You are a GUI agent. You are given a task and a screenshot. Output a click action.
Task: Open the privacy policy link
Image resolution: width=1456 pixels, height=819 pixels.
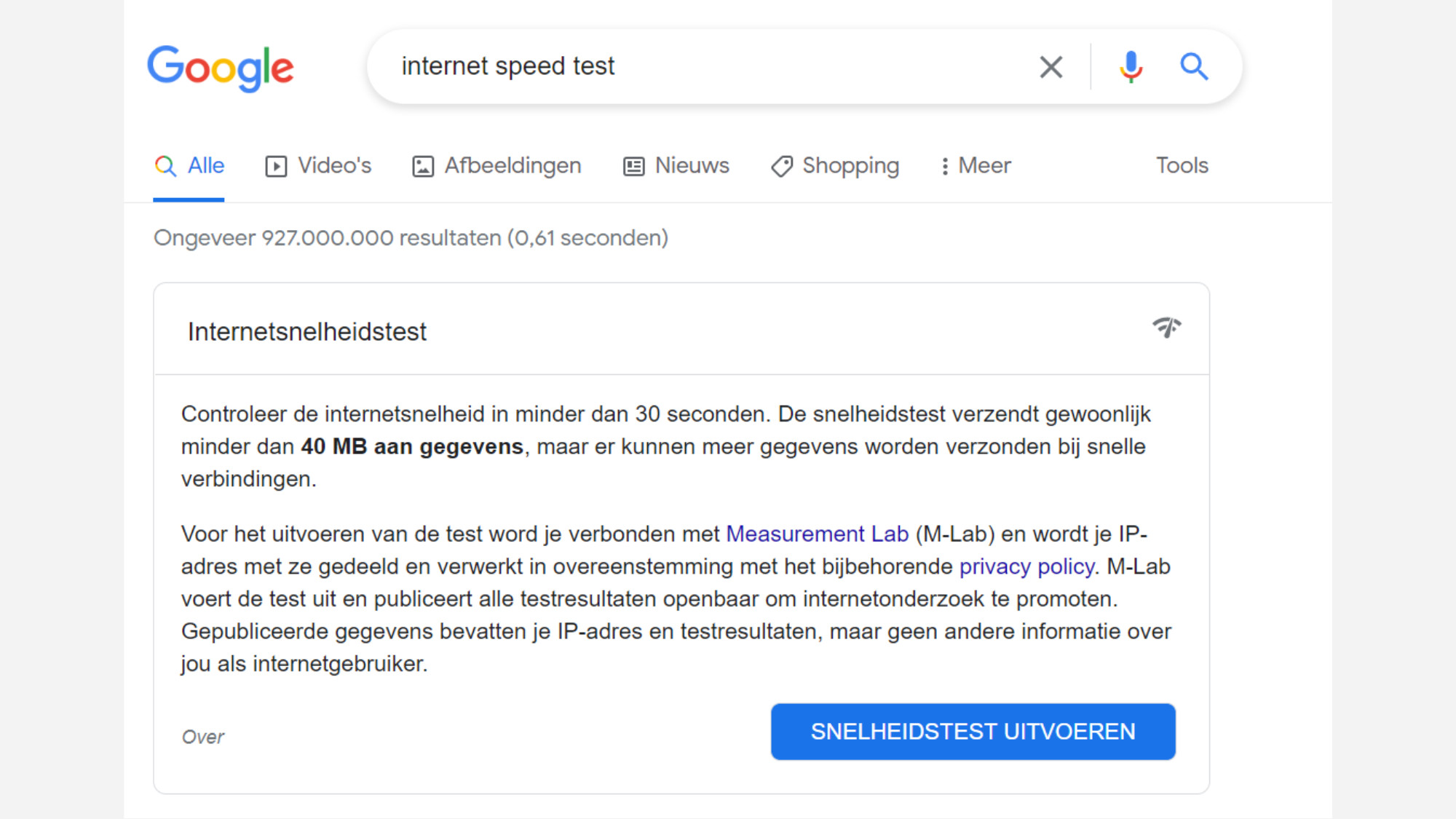coord(1026,567)
